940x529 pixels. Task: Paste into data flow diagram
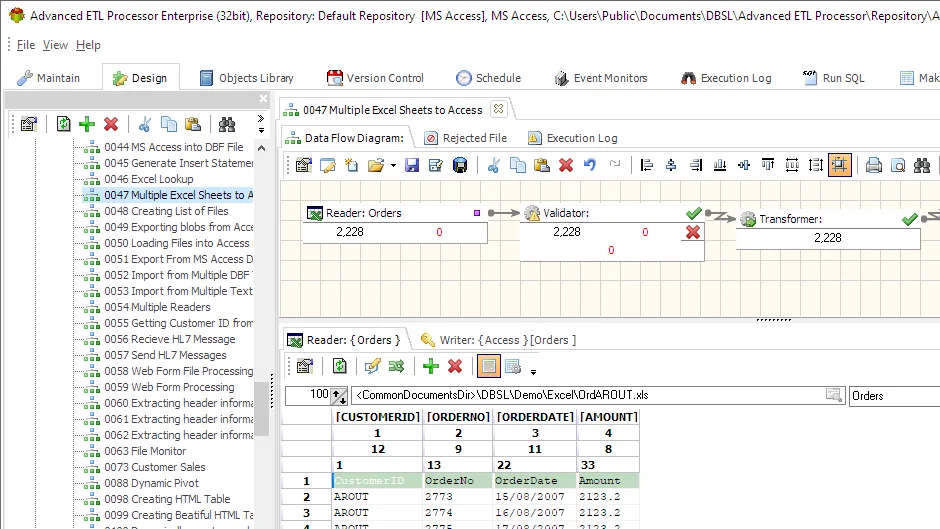tap(541, 165)
